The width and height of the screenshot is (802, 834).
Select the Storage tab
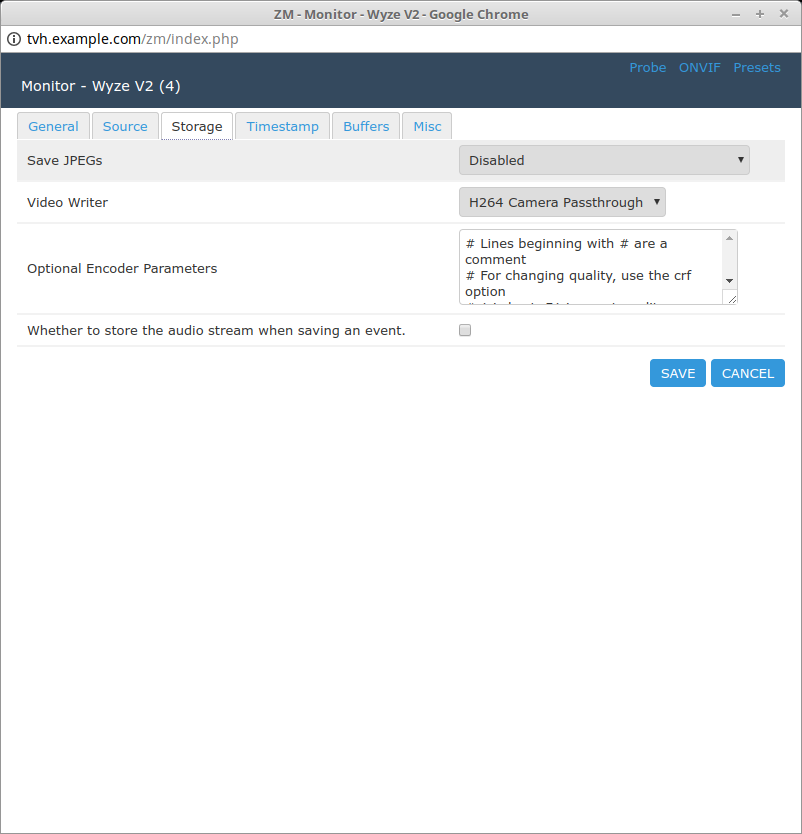(x=197, y=127)
